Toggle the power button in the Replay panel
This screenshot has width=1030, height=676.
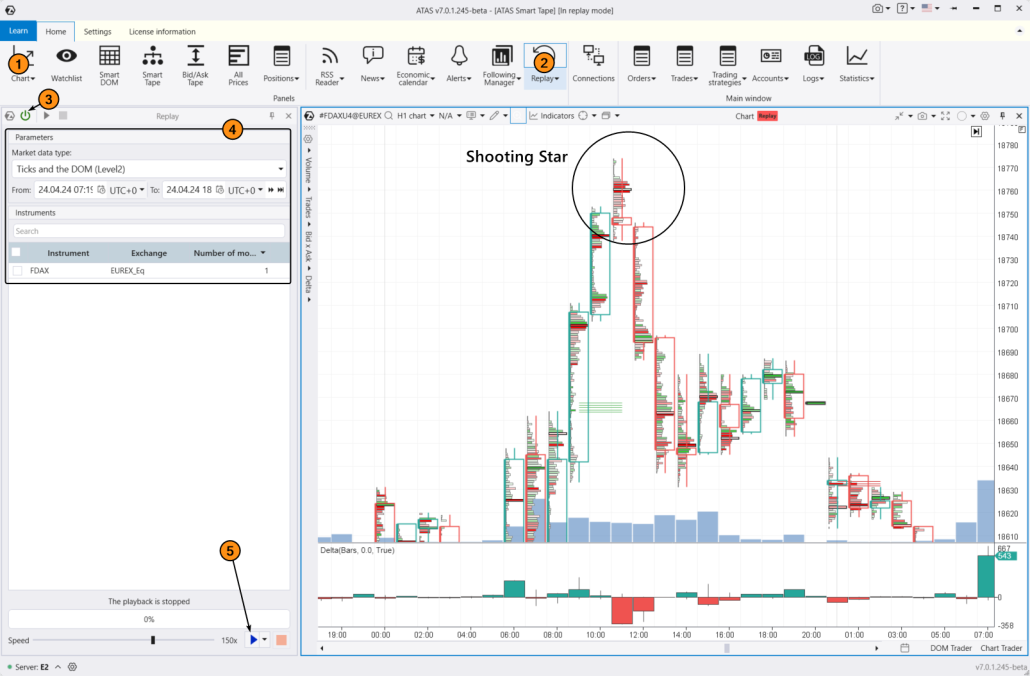click(x=26, y=115)
